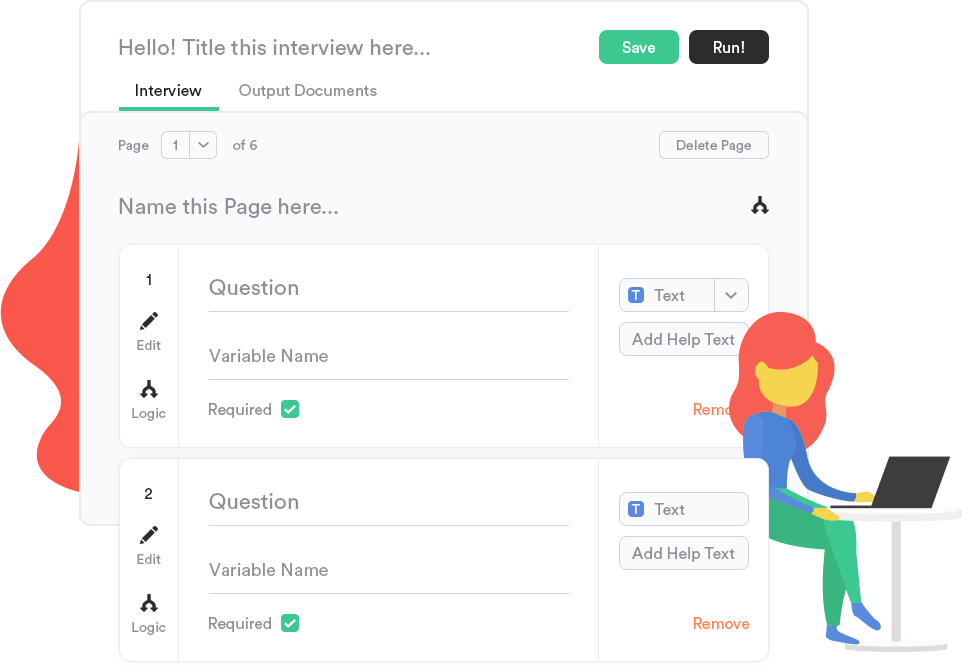Click the Edit pencil on question 2
This screenshot has width=962, height=672.
click(148, 535)
